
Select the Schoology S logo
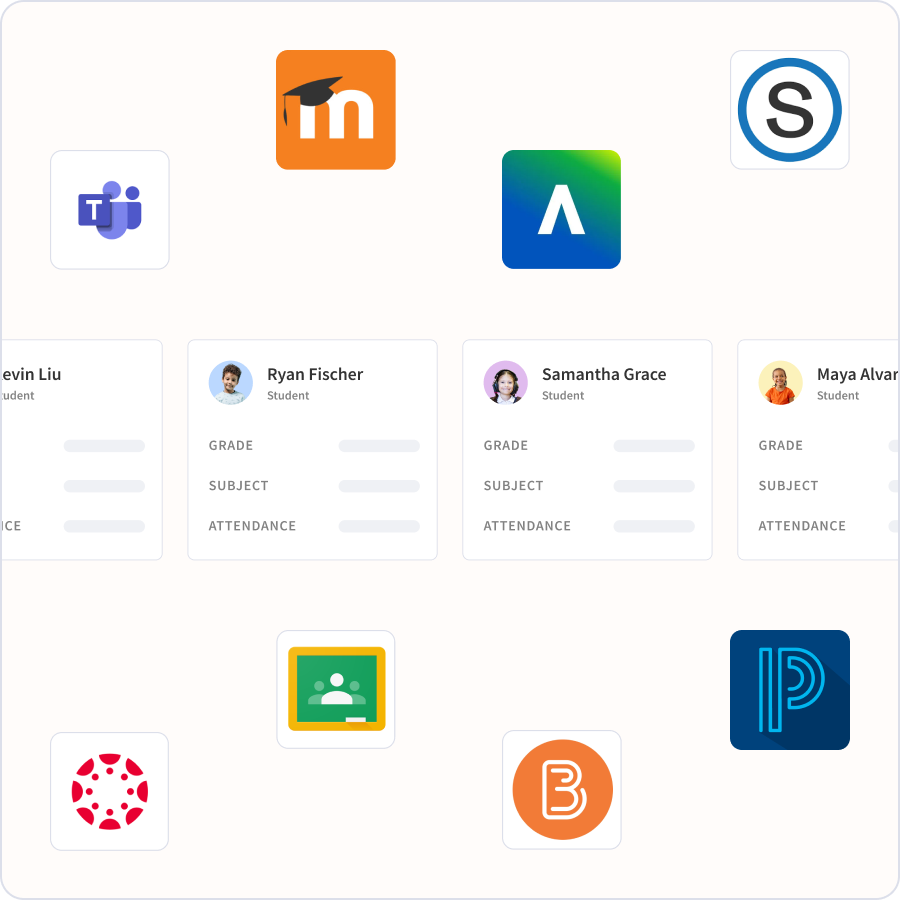tap(790, 110)
